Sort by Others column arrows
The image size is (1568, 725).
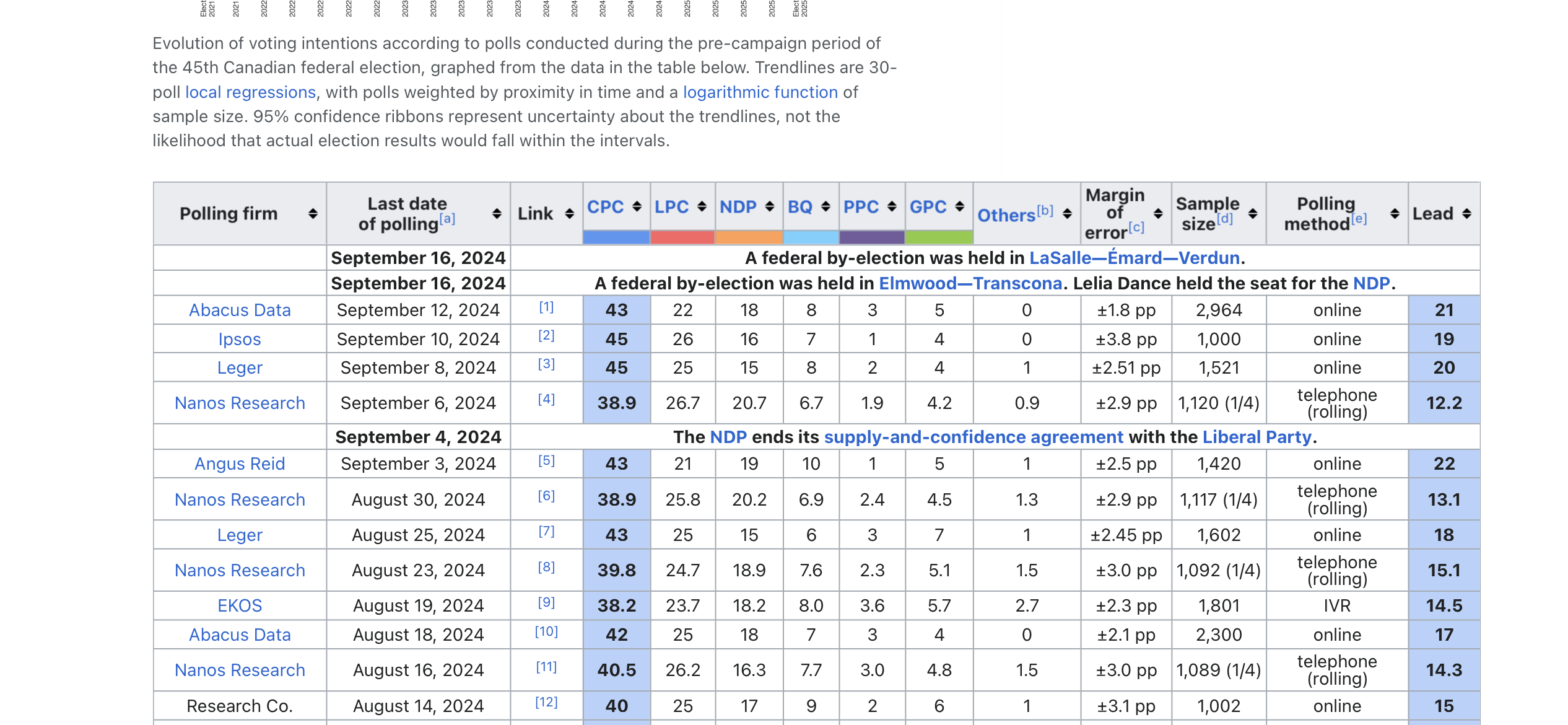1067,214
